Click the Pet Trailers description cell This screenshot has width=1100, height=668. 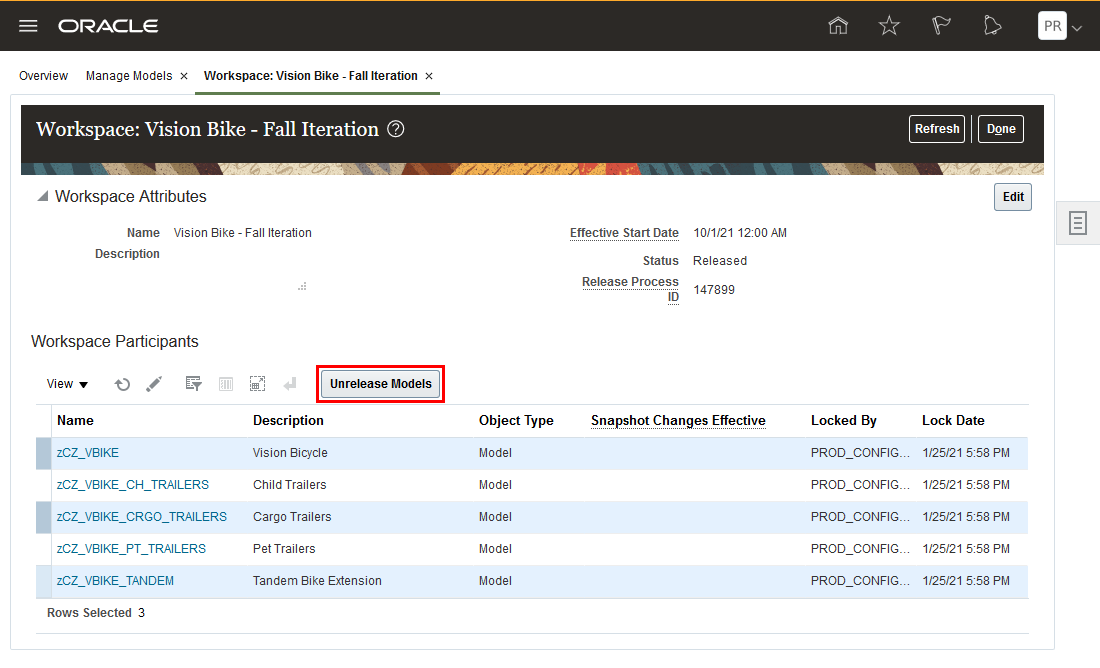[284, 549]
